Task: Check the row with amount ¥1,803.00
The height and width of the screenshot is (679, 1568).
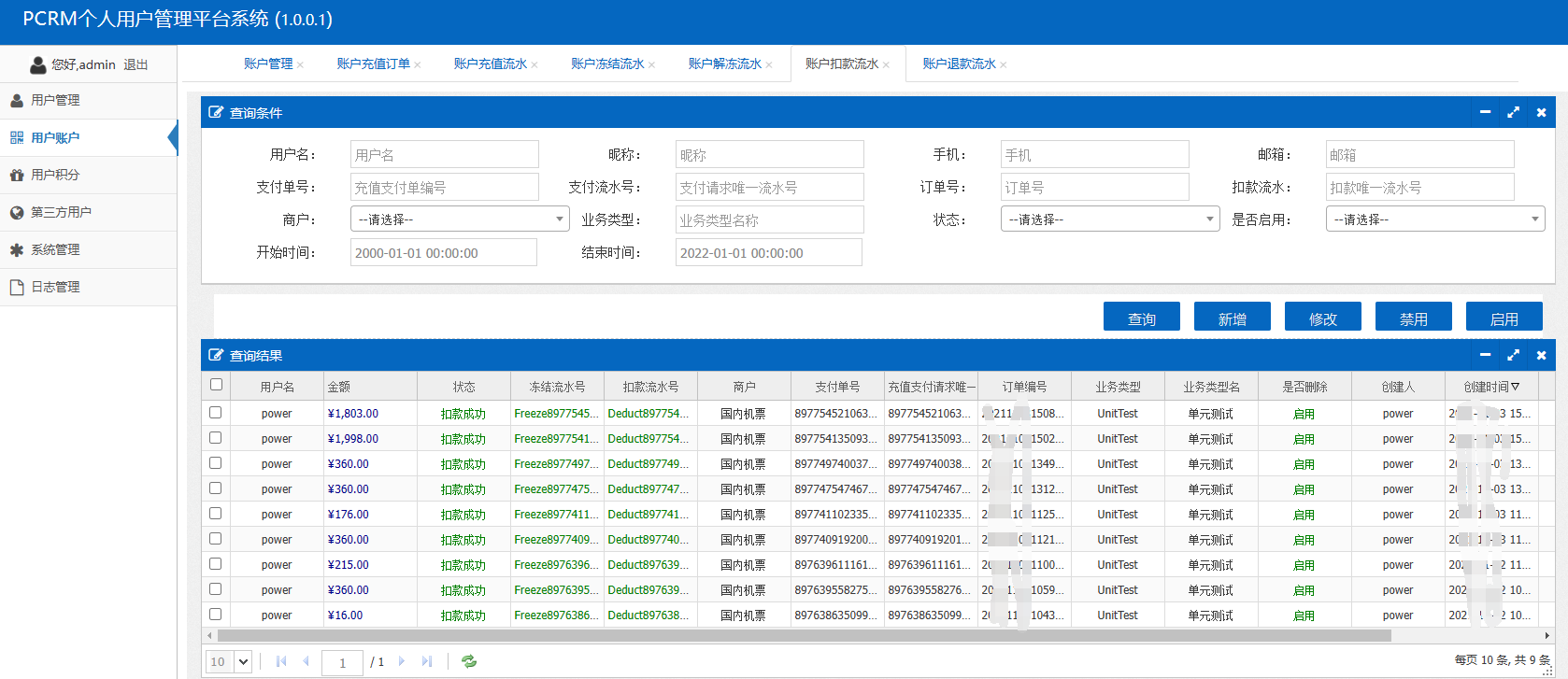Action: (x=216, y=413)
